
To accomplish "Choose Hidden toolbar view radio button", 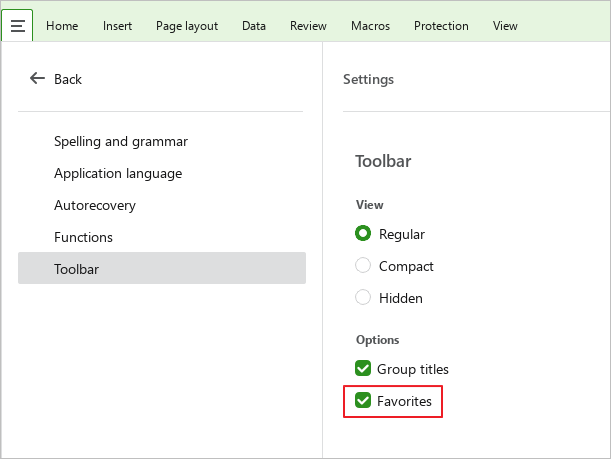I will [363, 297].
